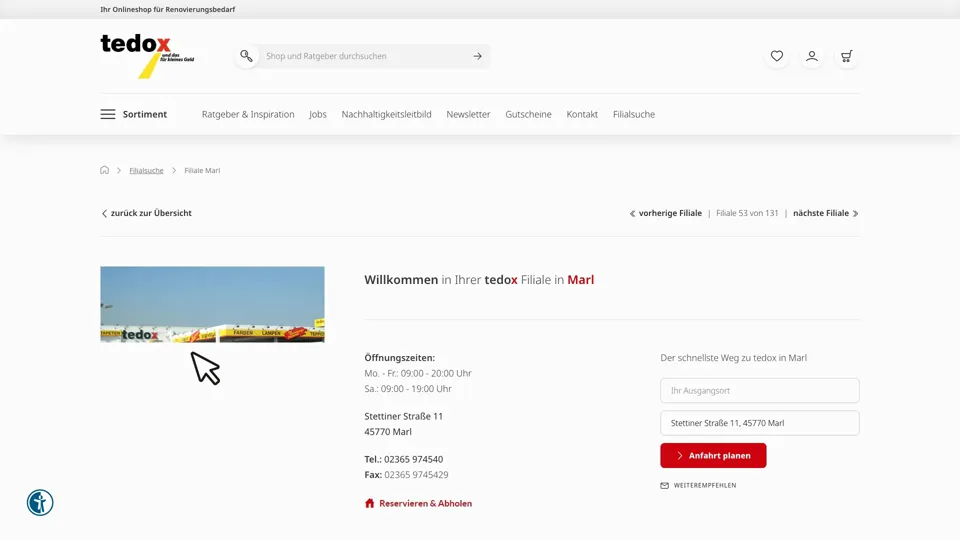Screen dimensions: 960x540
Task: Open the Sortiment hamburger menu icon
Action: click(108, 114)
